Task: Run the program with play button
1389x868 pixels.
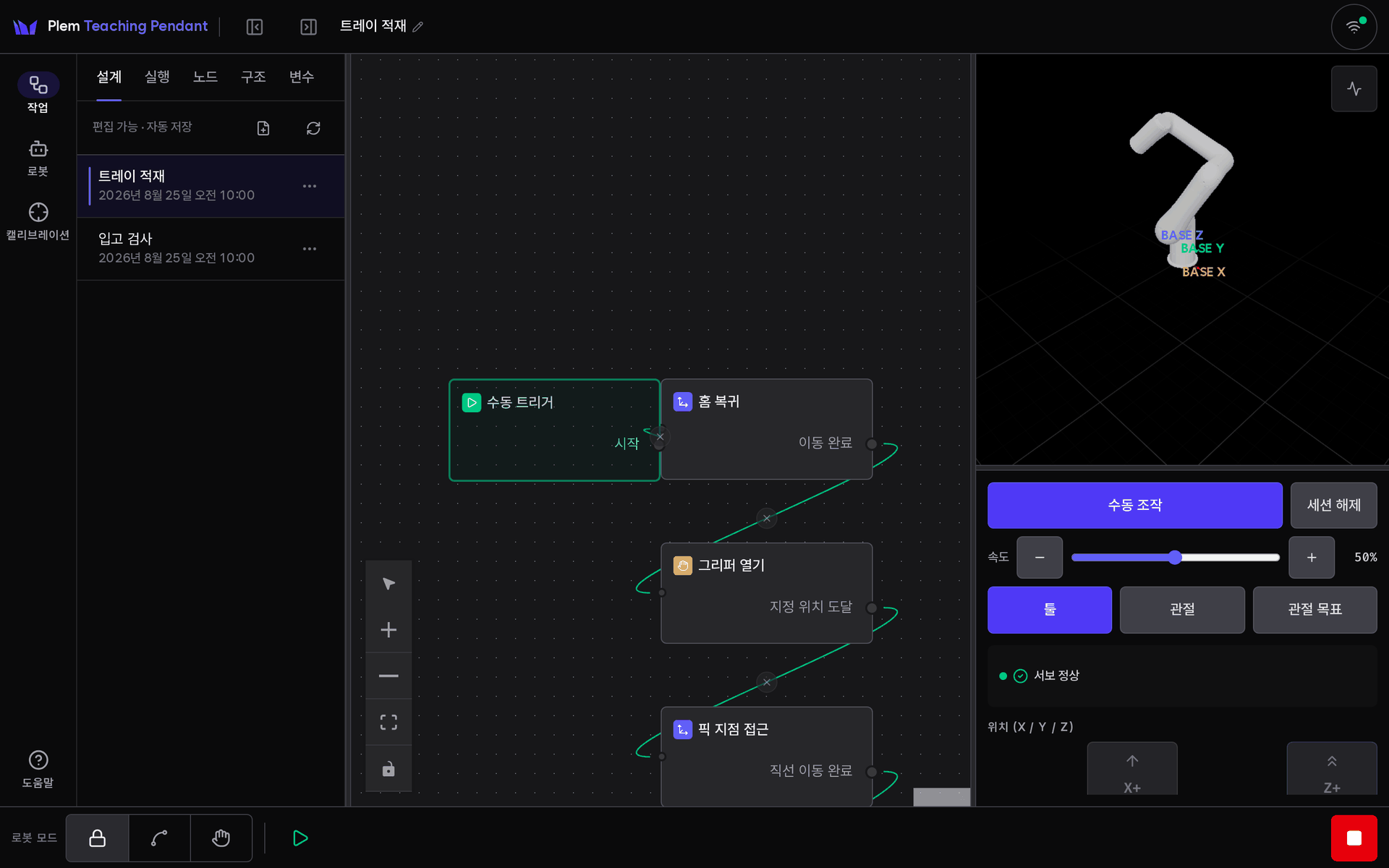Action: [300, 838]
